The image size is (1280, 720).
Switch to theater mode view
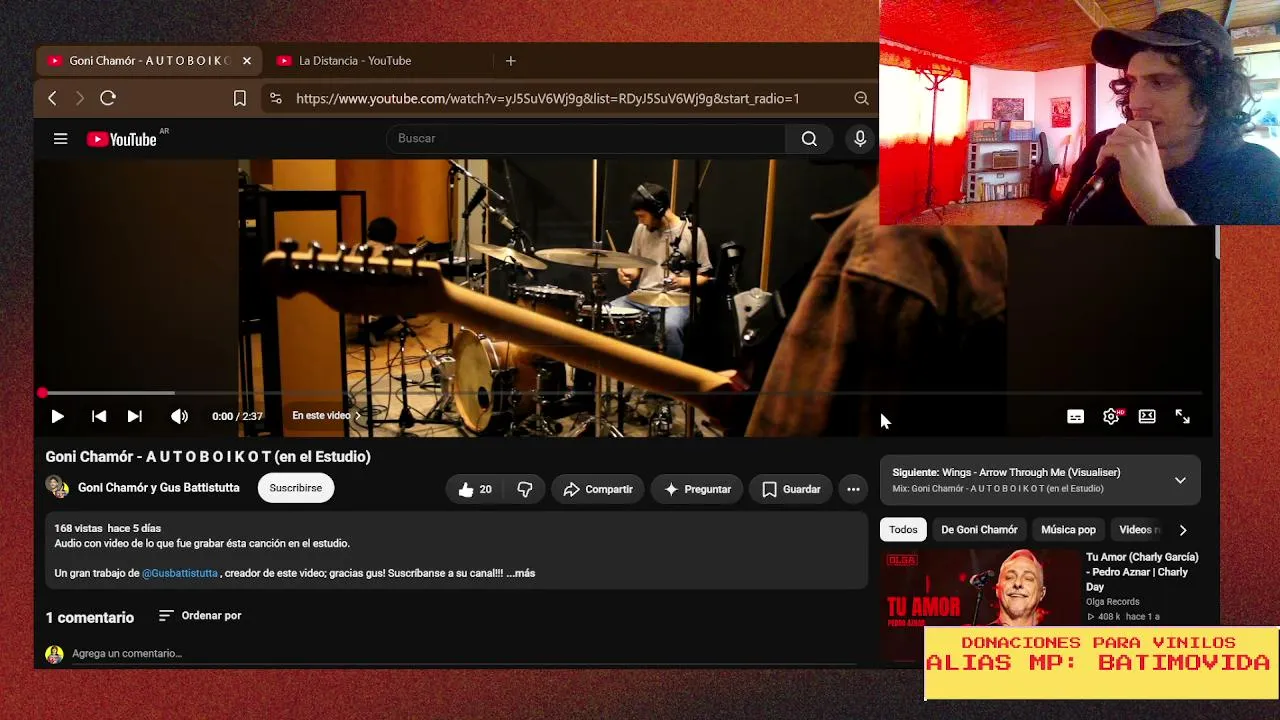tap(1147, 417)
